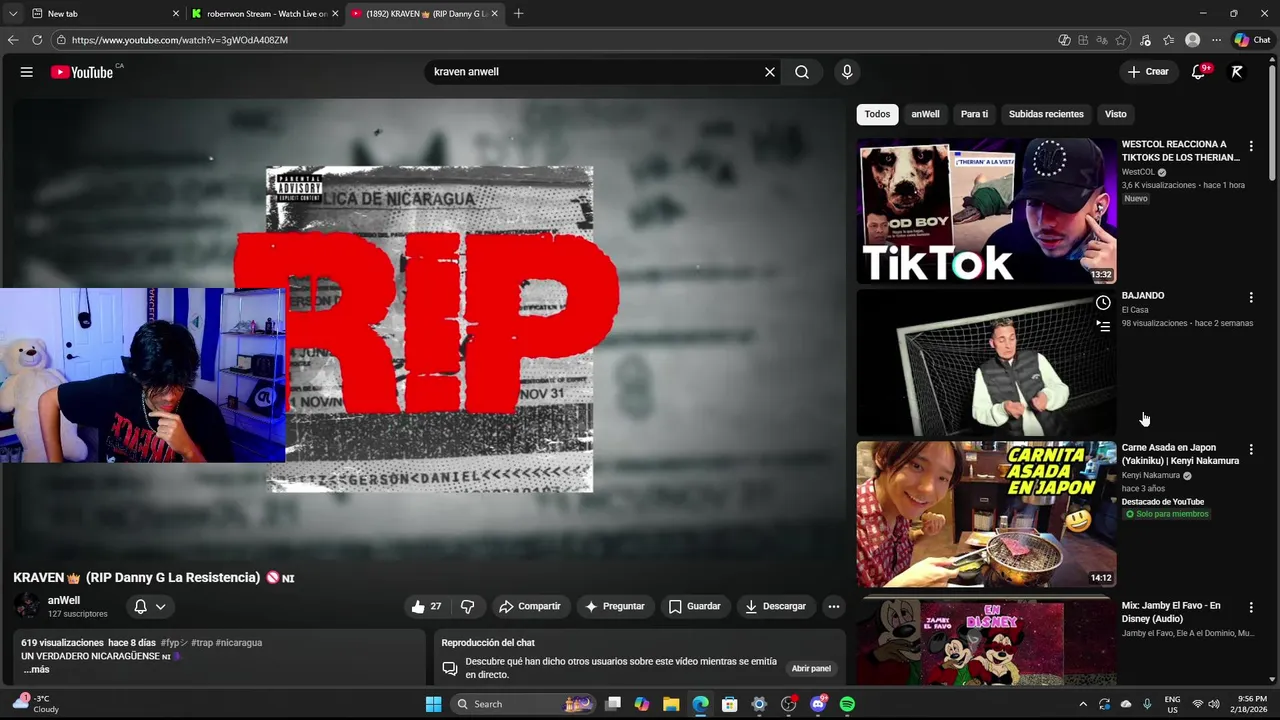Viewport: 1280px width, 720px height.
Task: Open WESTCOL TikTok reaction thumbnail
Action: 986,211
